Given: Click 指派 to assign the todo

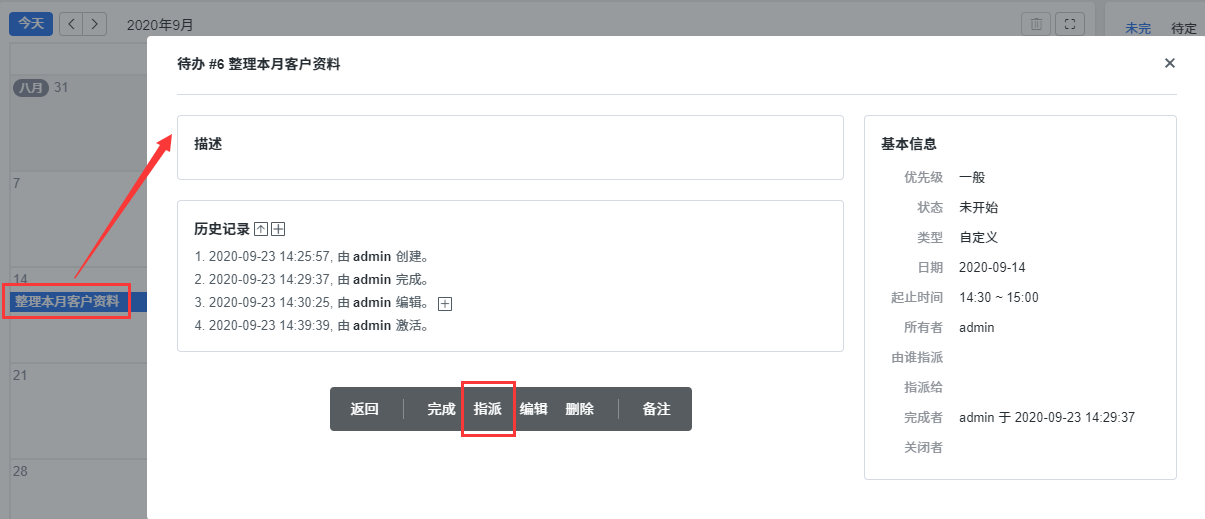Looking at the screenshot, I should (x=488, y=409).
